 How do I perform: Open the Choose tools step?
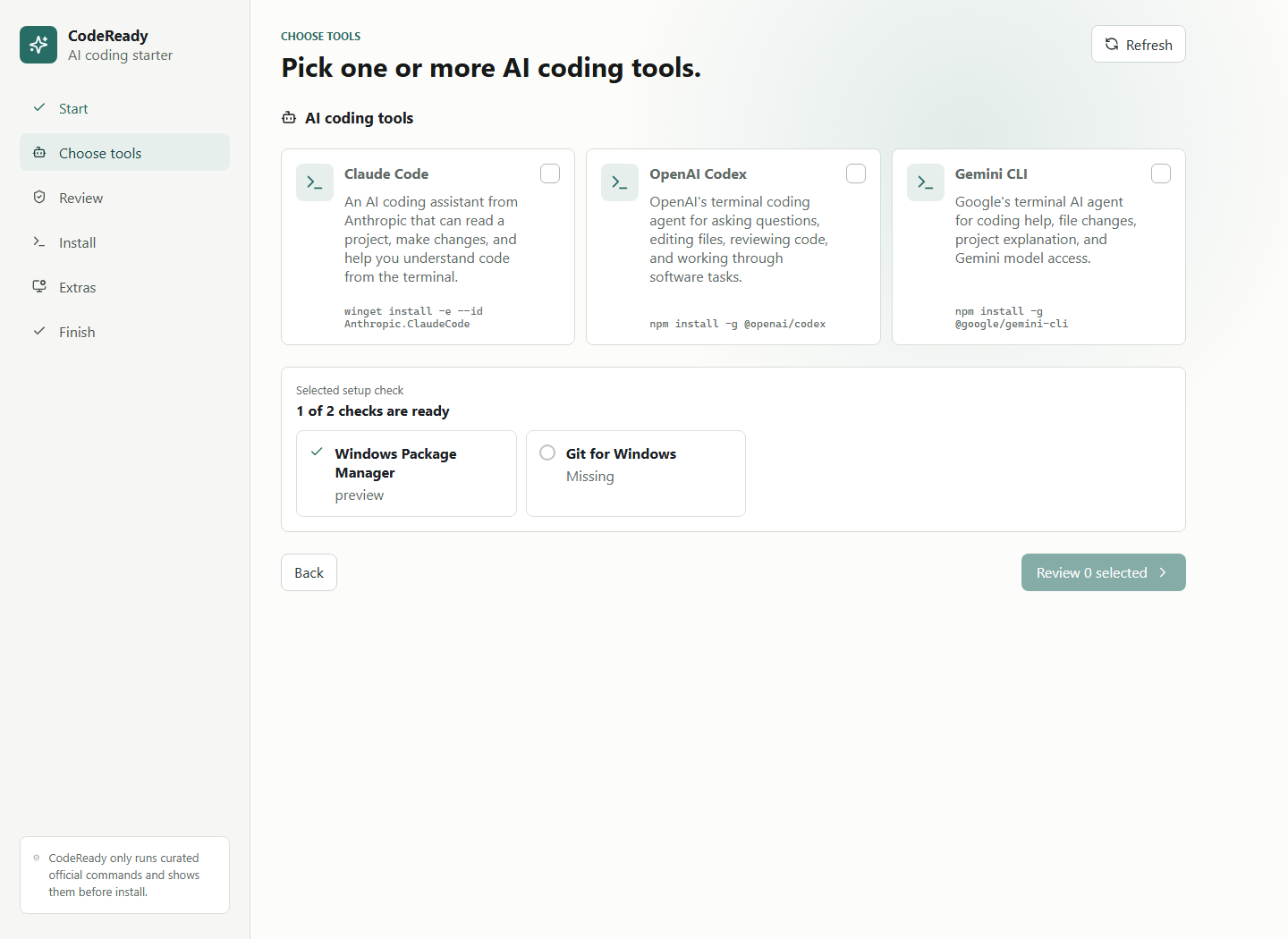point(124,153)
